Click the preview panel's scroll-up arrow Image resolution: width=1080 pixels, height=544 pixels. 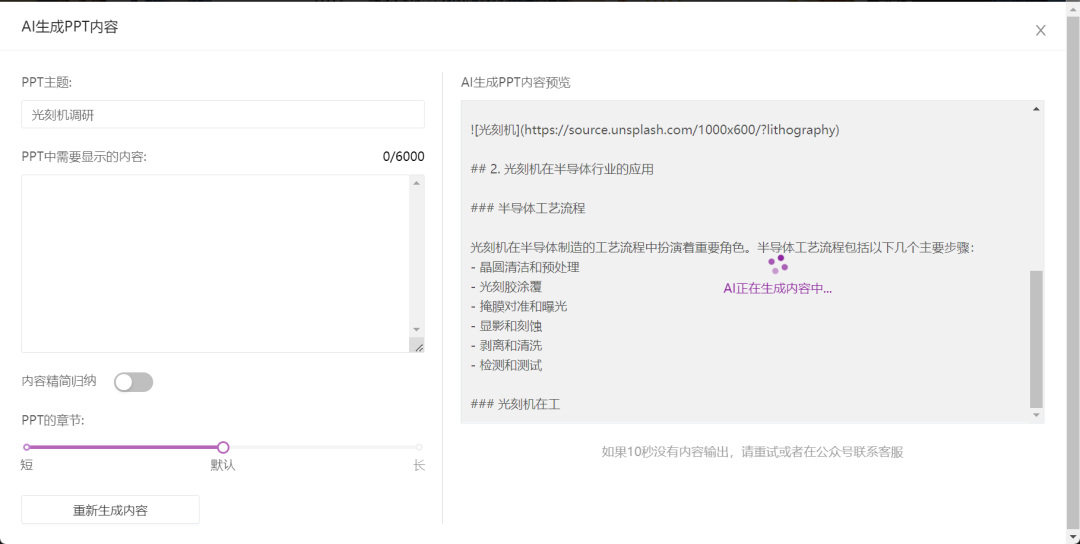[x=1036, y=108]
